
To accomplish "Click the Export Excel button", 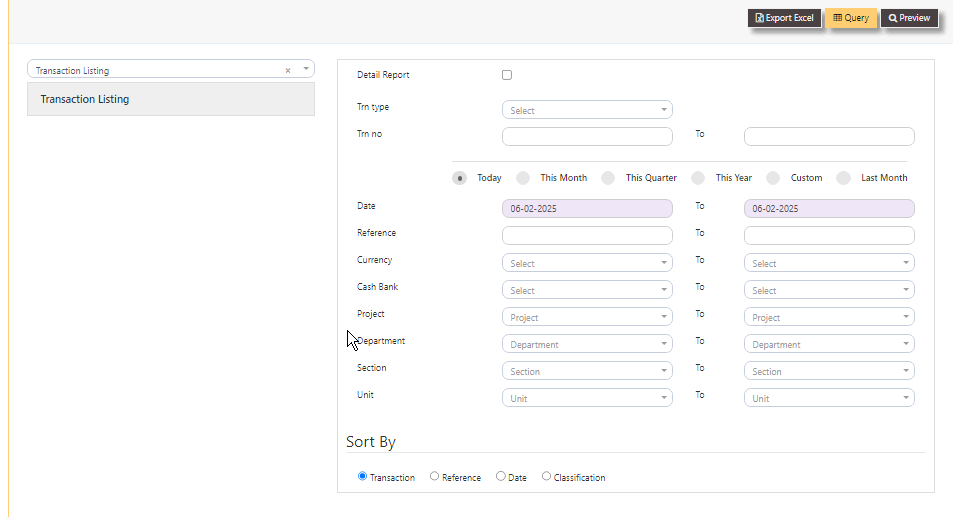I will click(784, 18).
